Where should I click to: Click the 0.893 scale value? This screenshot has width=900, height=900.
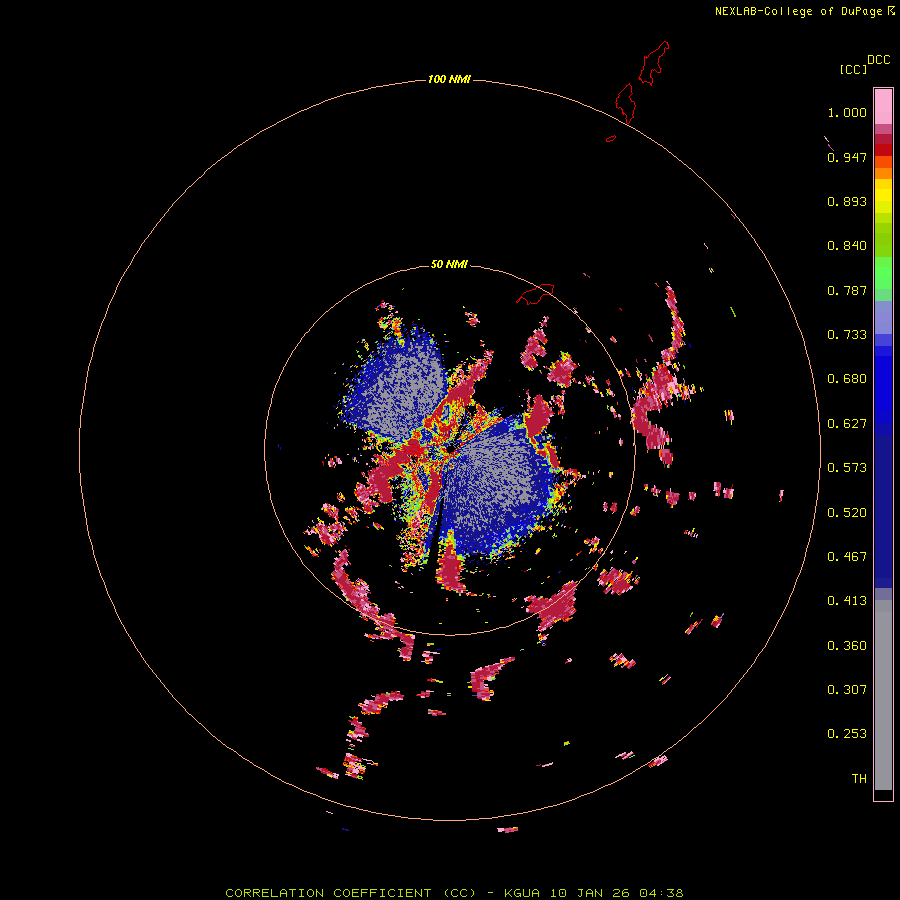[847, 201]
